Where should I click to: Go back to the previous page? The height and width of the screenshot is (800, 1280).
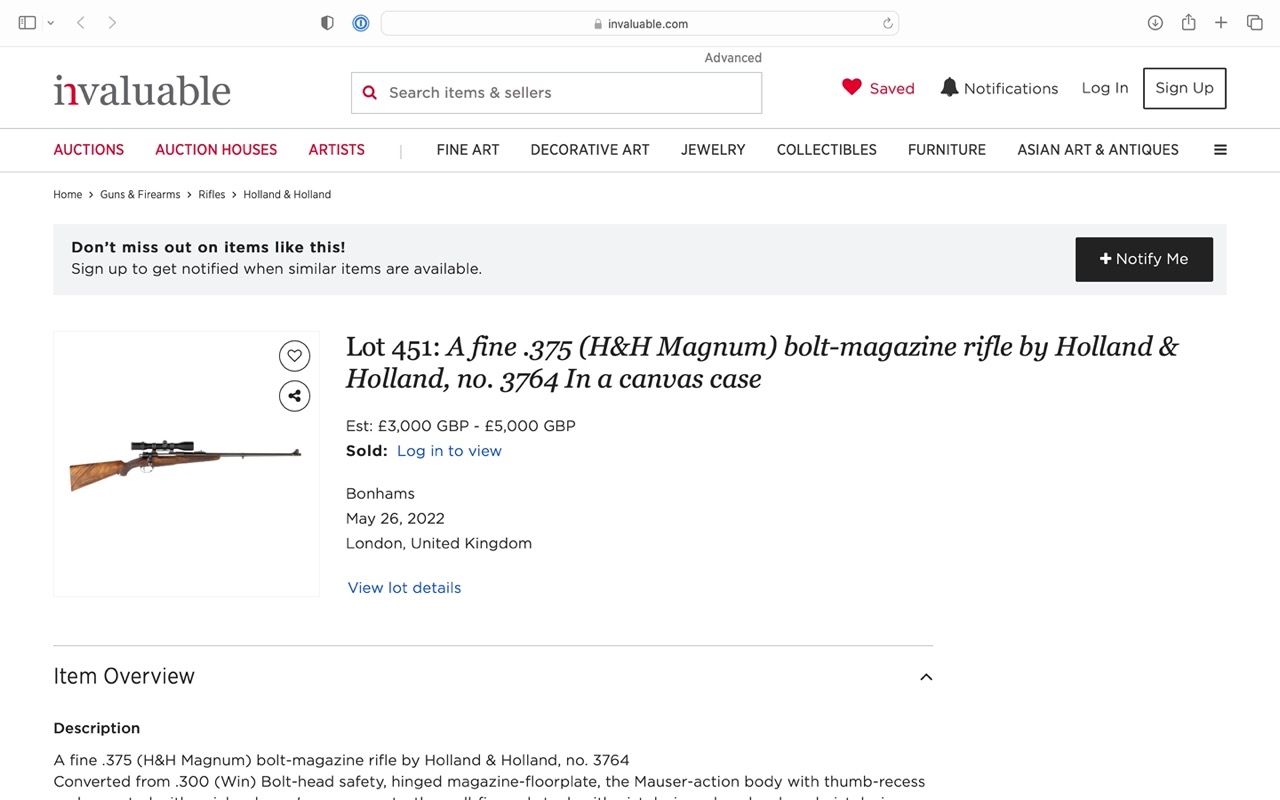[81, 23]
